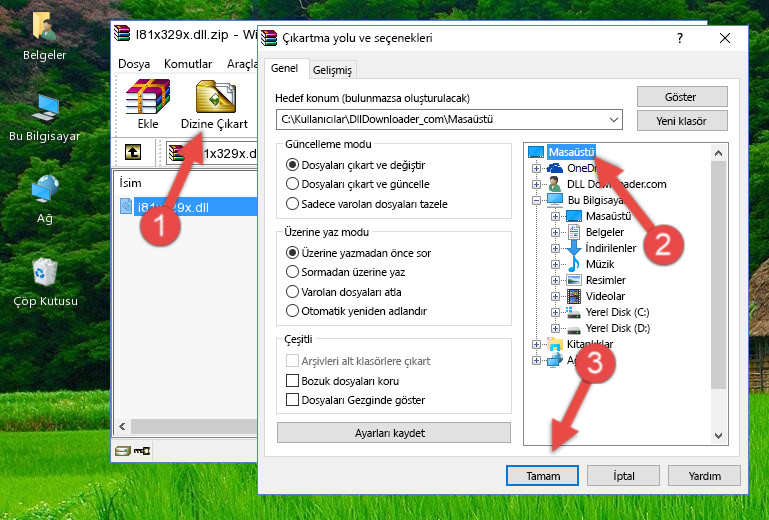The image size is (769, 520).
Task: Click the Ayarları kaydet button
Action: click(x=394, y=433)
